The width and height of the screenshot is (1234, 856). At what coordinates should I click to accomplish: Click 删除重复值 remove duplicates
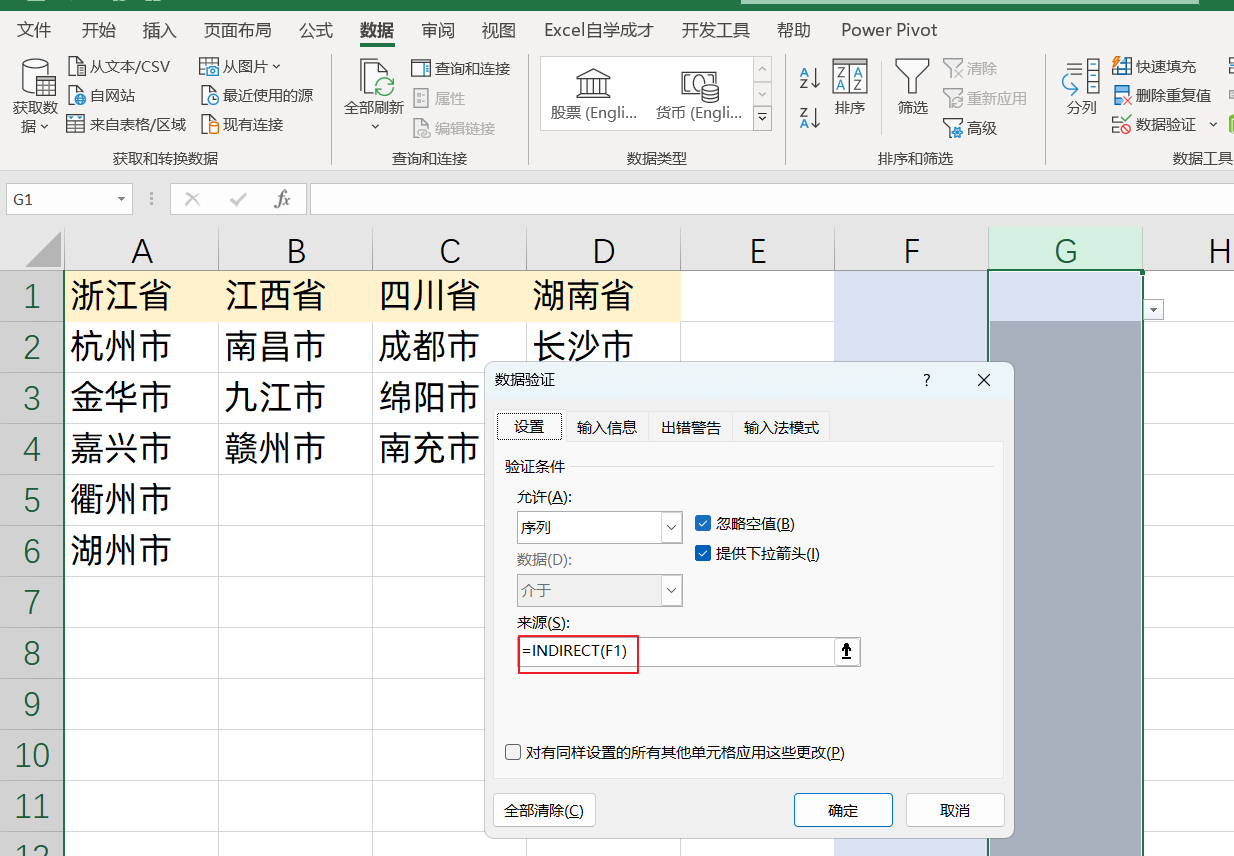pyautogui.click(x=1161, y=96)
